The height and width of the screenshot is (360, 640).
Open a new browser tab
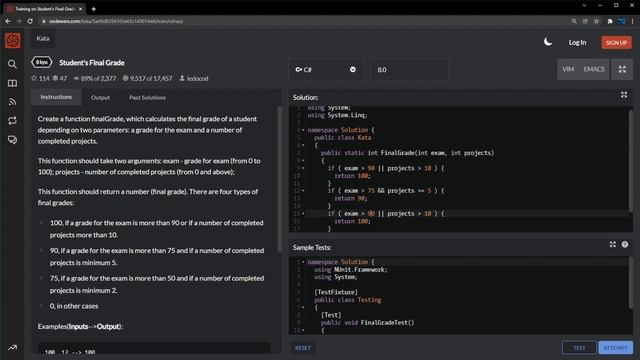click(x=93, y=9)
